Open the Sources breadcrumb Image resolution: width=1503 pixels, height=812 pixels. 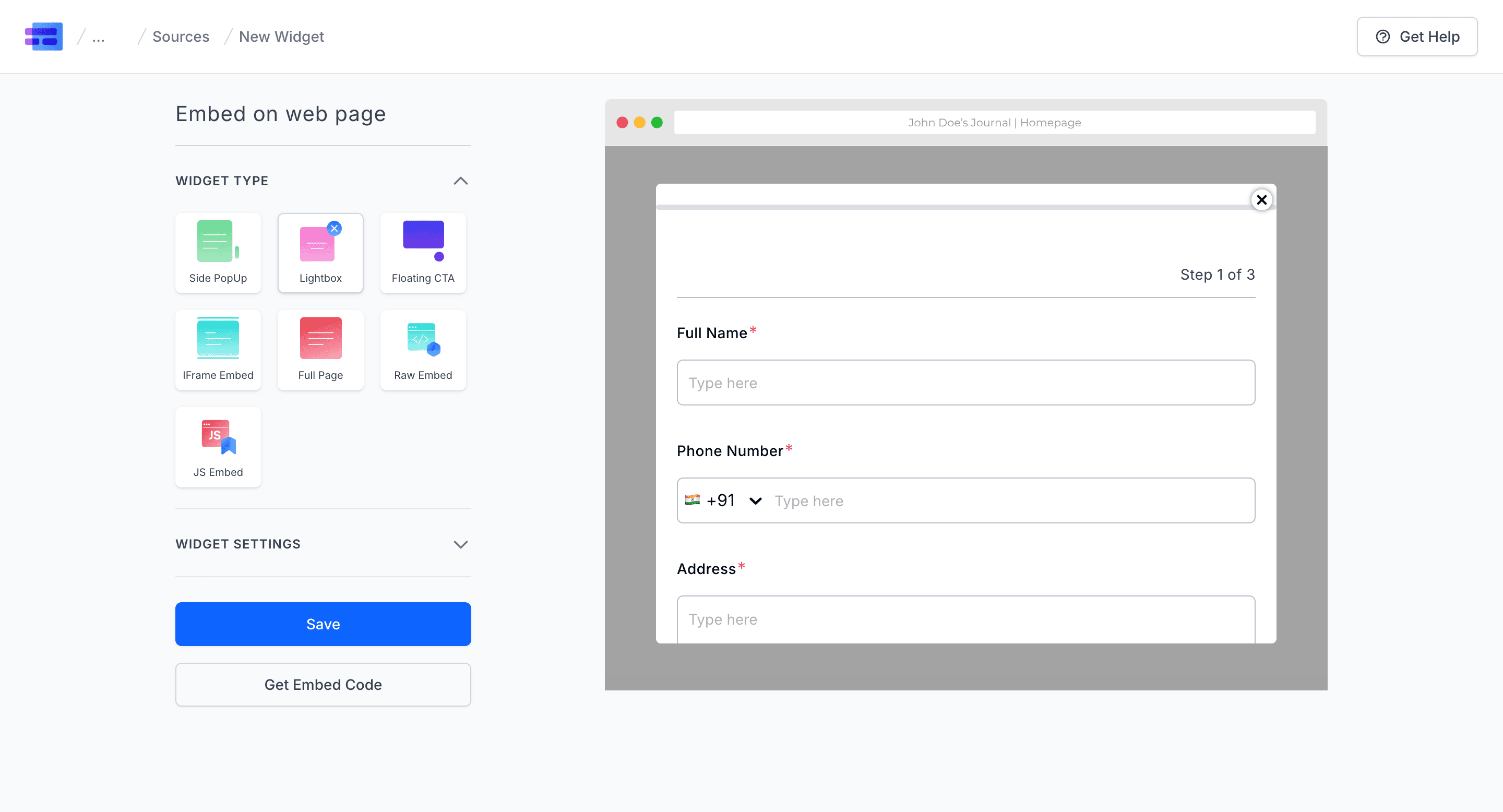tap(180, 36)
